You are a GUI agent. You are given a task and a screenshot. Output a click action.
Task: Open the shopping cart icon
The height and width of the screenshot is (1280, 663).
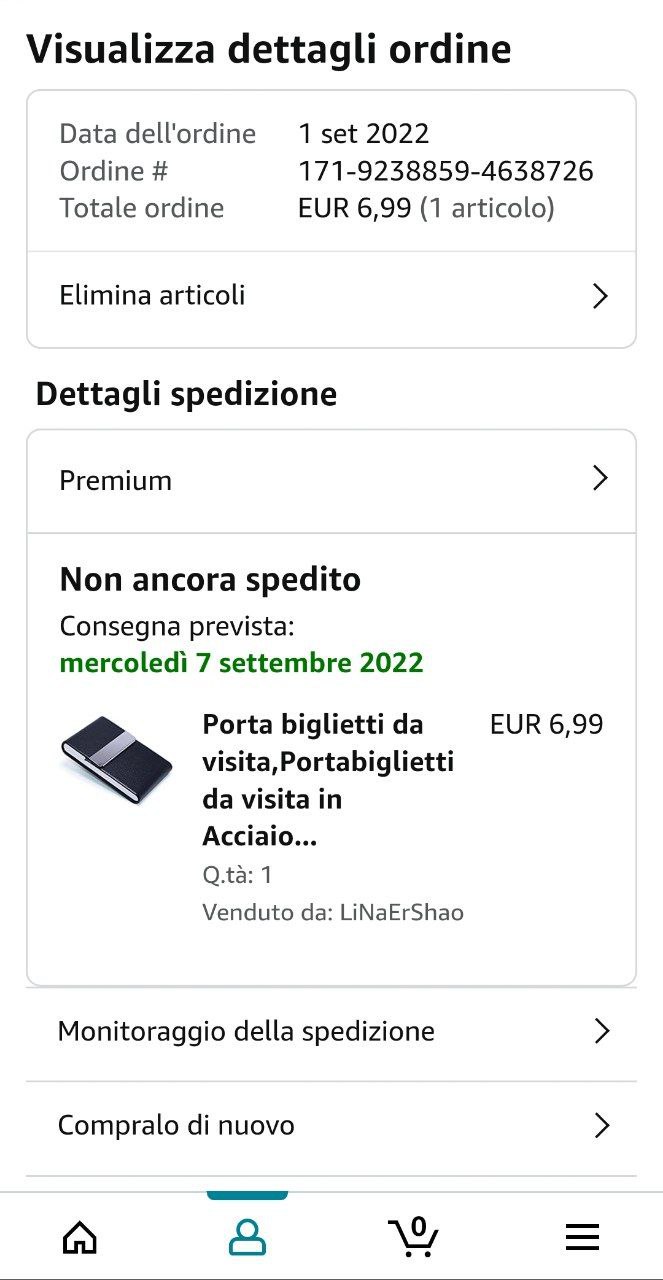click(x=413, y=1237)
